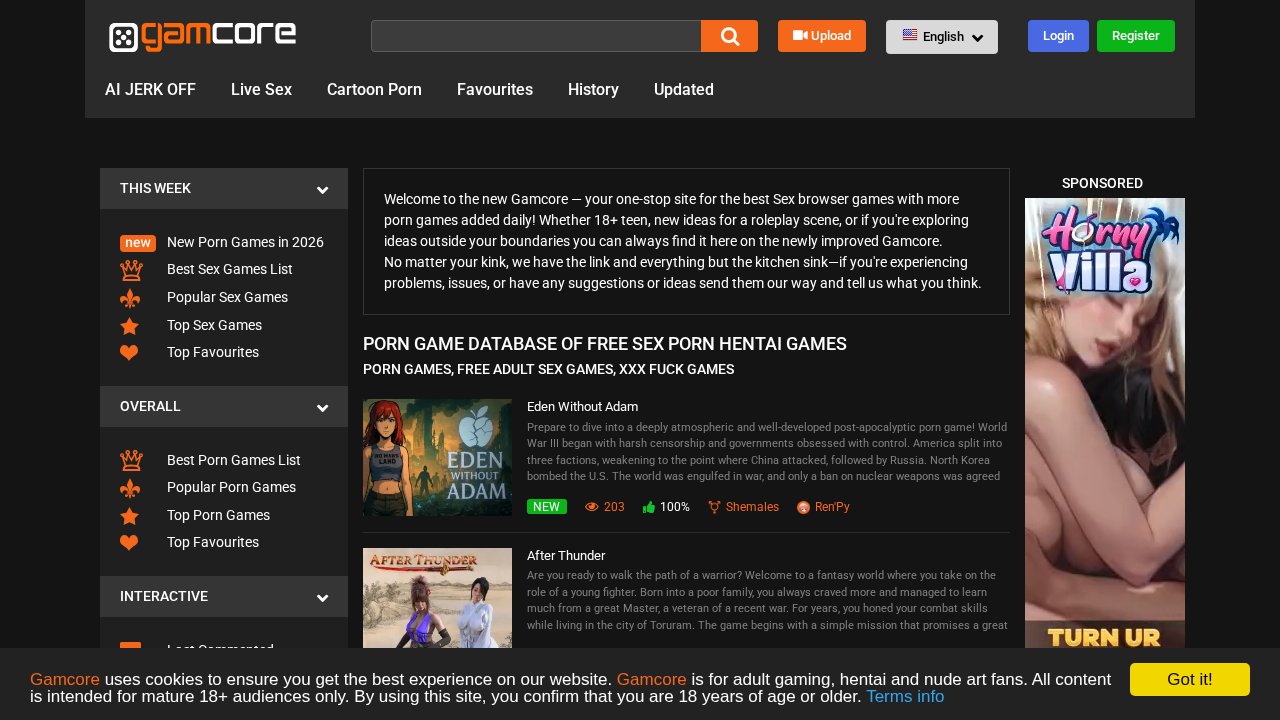Open Popular Sex Games link
This screenshot has height=720, width=1280.
click(227, 297)
